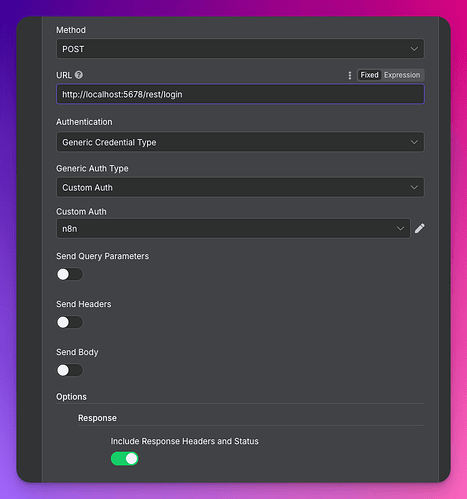467x499 pixels.
Task: Click the Options section label
Action: (71, 397)
